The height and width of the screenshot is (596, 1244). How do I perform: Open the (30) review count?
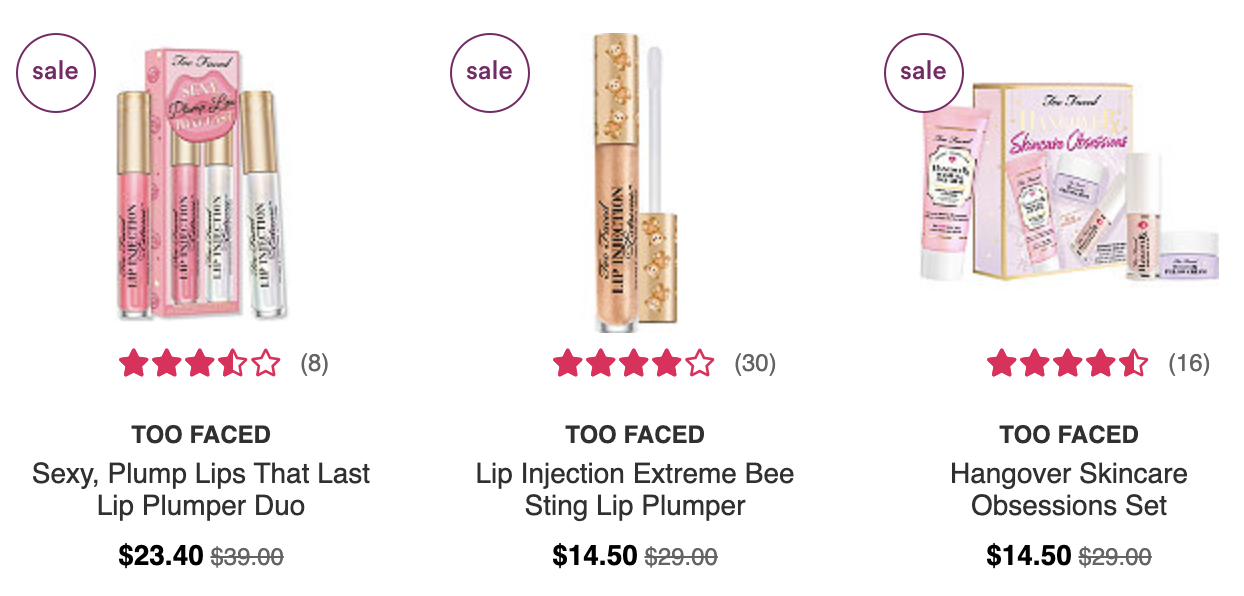[x=755, y=364]
